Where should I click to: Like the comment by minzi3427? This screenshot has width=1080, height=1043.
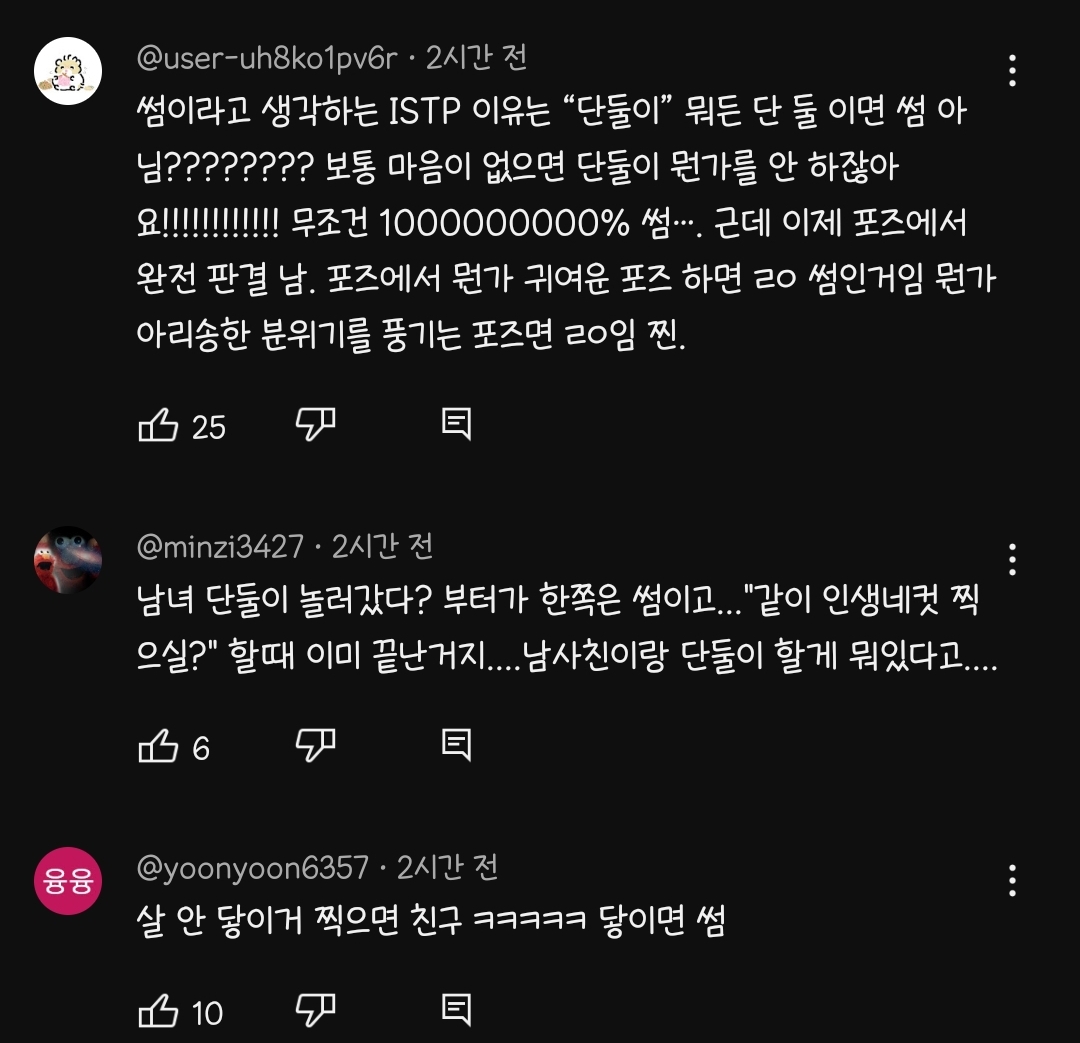[x=158, y=745]
